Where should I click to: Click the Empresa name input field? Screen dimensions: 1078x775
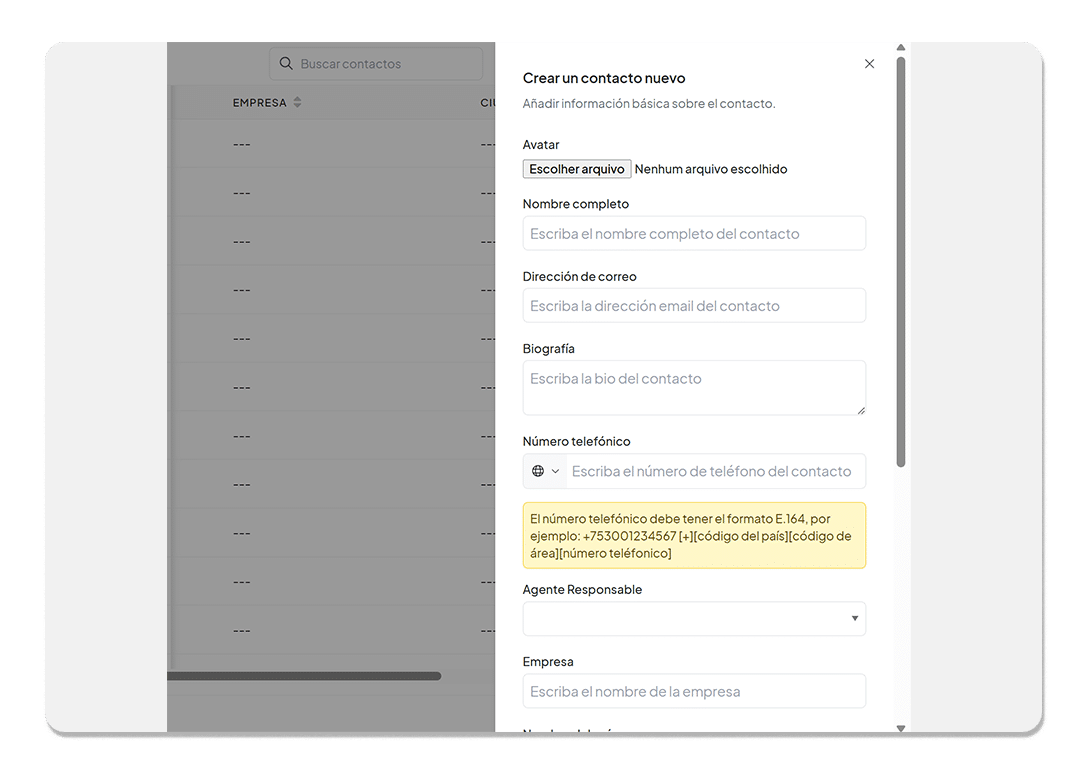pos(694,691)
